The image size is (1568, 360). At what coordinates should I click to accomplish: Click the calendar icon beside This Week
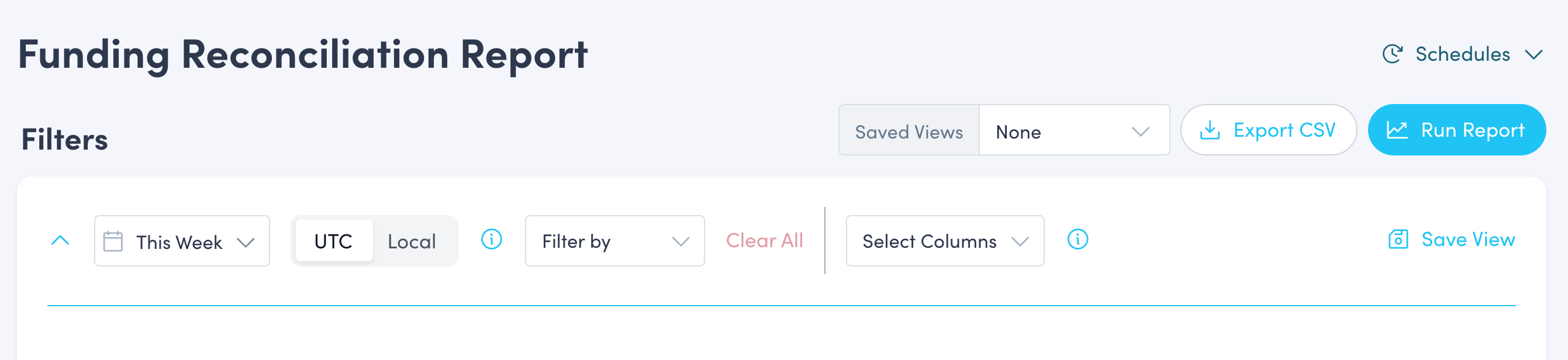pyautogui.click(x=113, y=241)
